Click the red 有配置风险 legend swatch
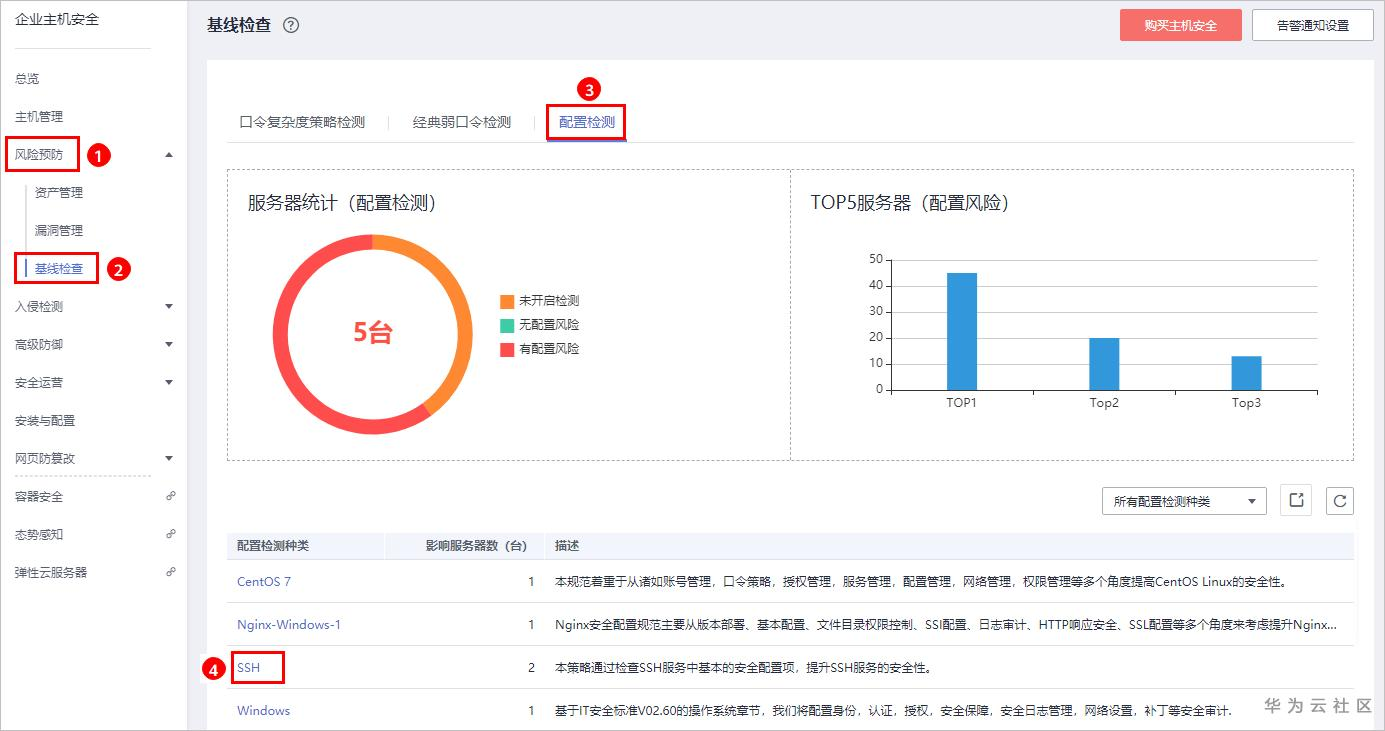1385x731 pixels. click(x=507, y=349)
